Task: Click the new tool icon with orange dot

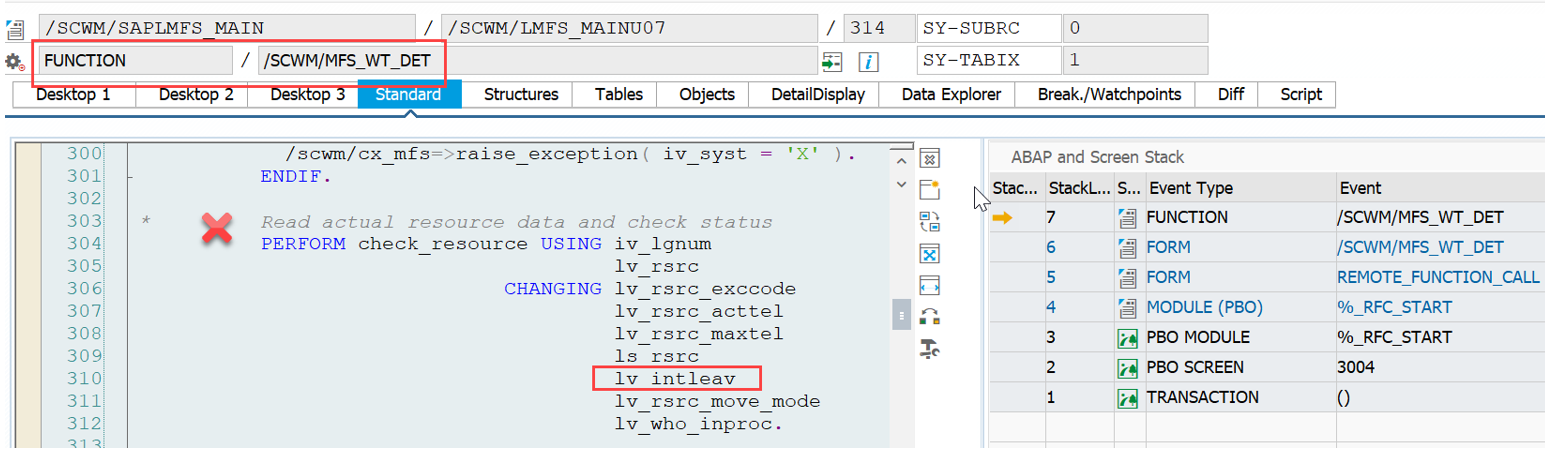Action: (930, 189)
